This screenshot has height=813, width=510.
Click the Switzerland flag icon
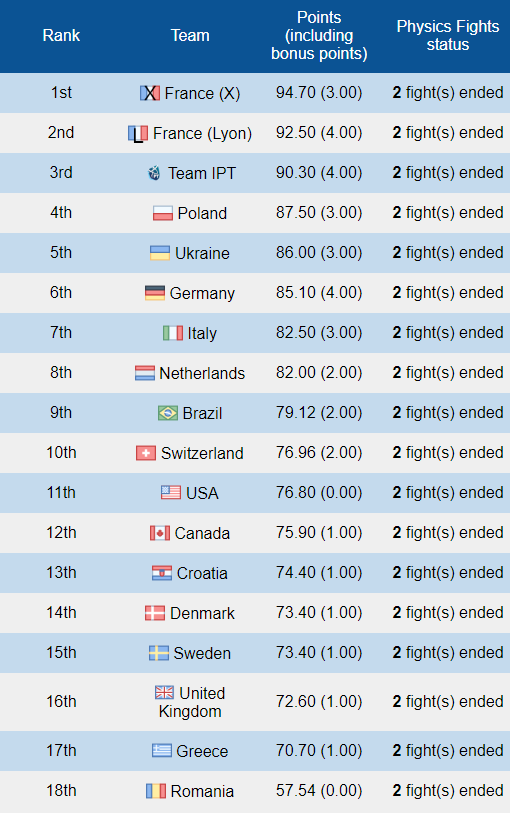(x=146, y=453)
